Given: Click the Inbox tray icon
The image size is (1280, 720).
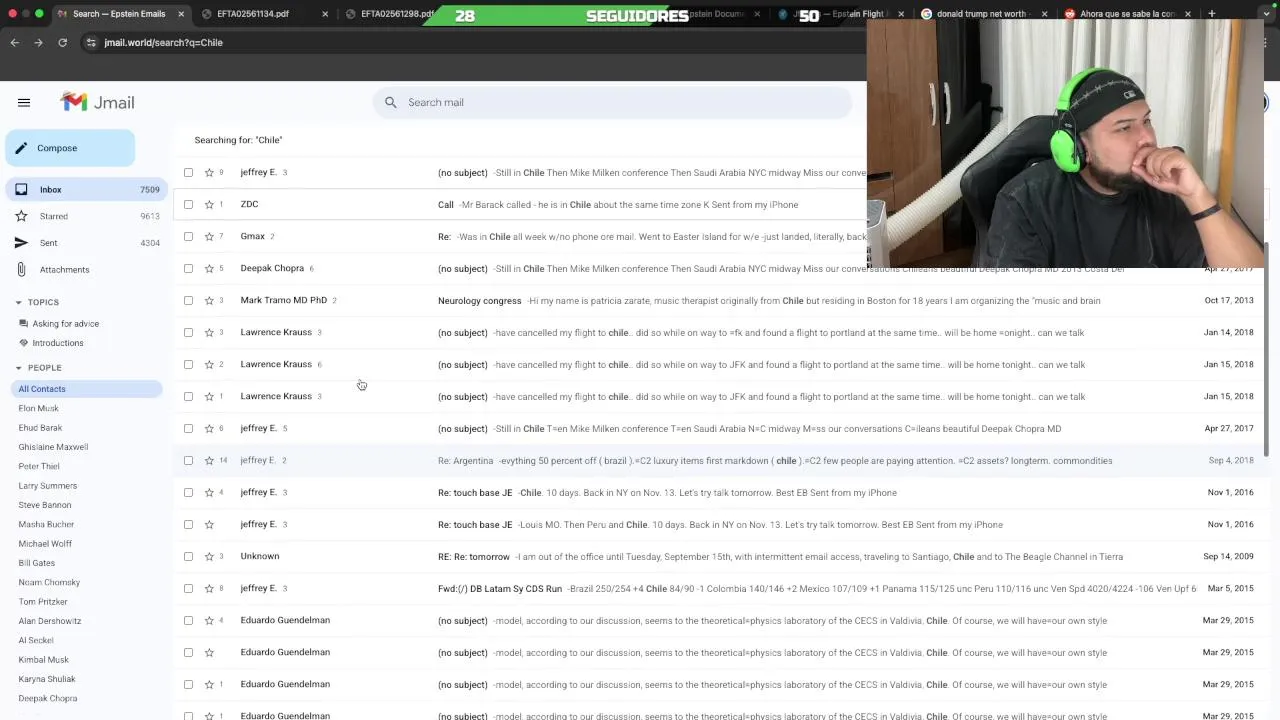Looking at the screenshot, I should click(21, 189).
